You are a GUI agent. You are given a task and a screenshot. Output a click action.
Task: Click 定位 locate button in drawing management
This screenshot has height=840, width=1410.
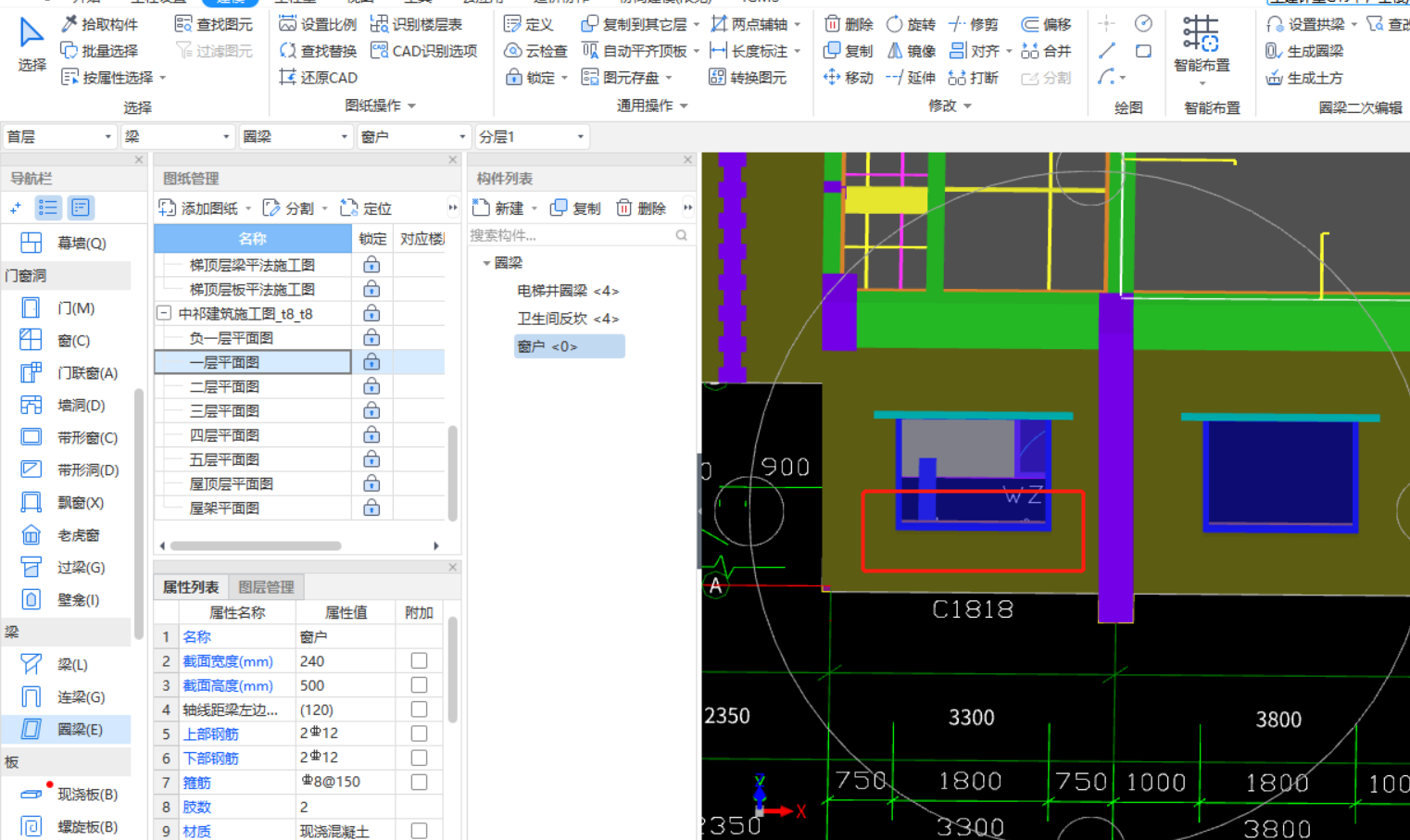click(x=366, y=208)
